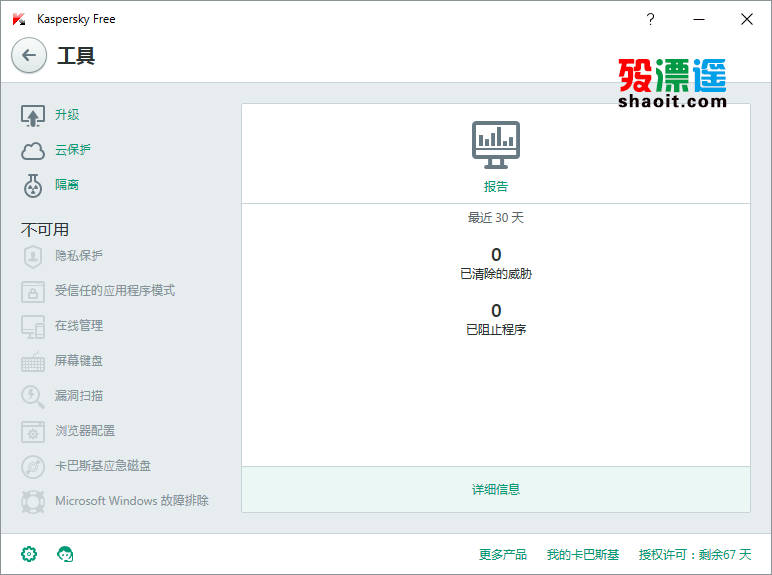Click the online management devices icon
This screenshot has height=575, width=772.
(33, 327)
